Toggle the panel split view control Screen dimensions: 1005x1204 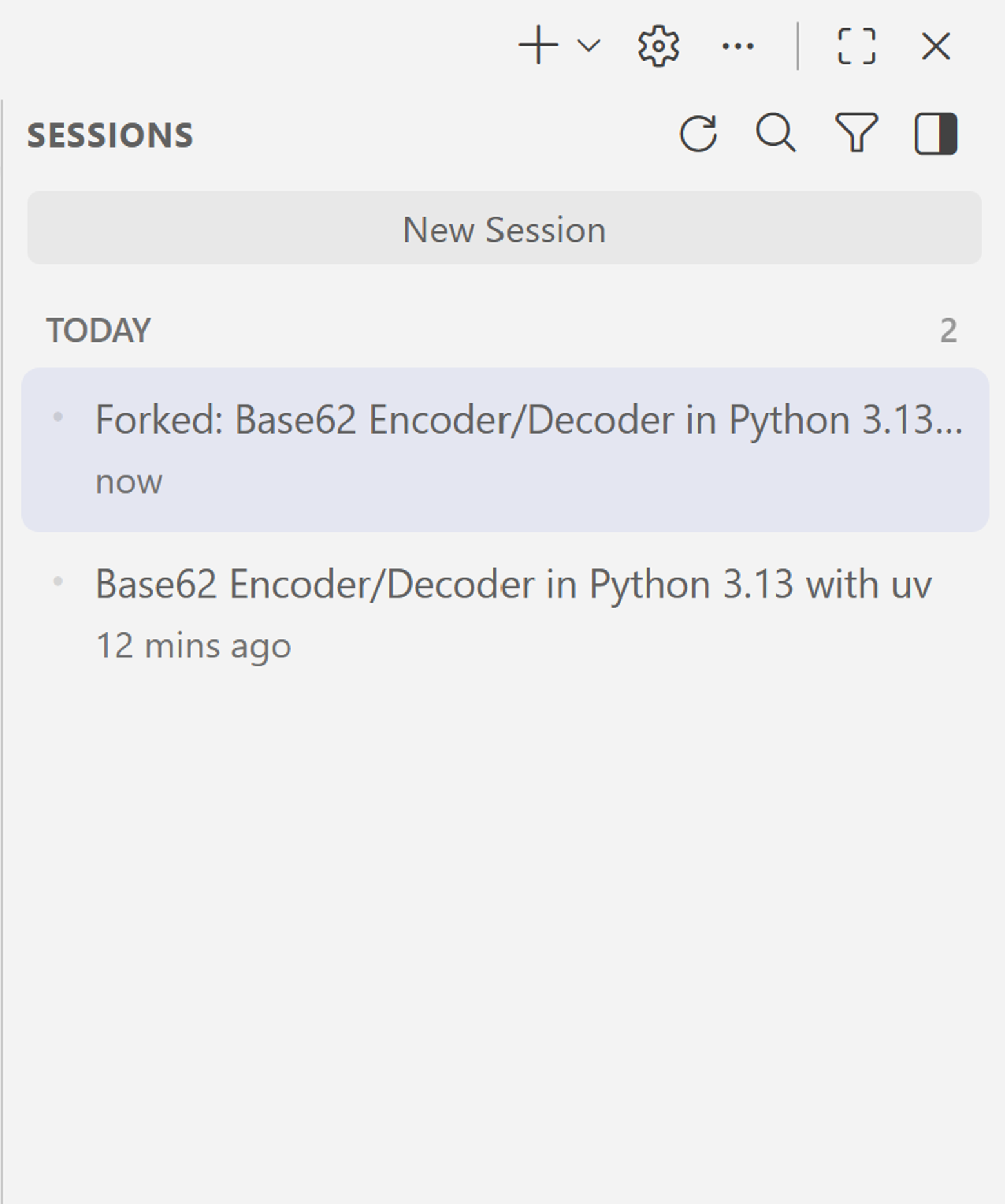tap(935, 135)
